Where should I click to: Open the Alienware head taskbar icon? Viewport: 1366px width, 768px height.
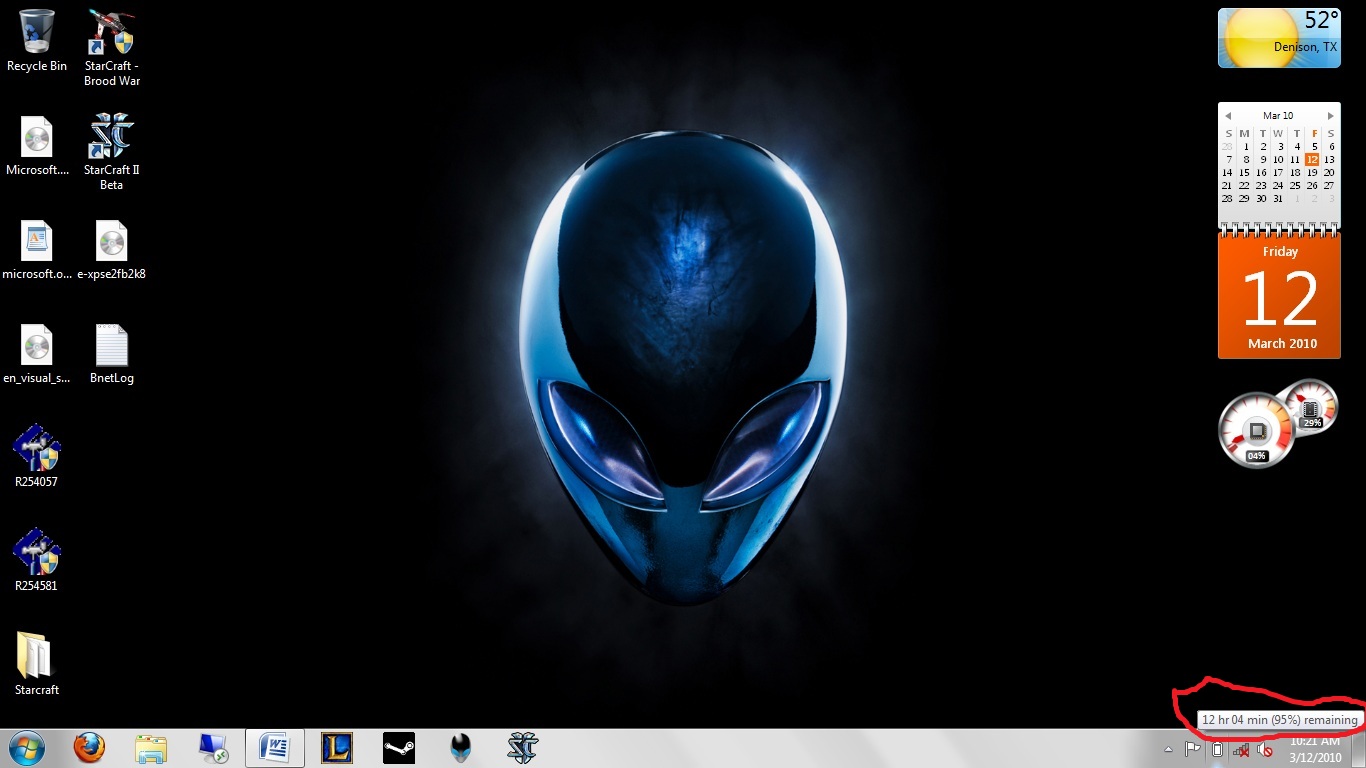tap(460, 748)
